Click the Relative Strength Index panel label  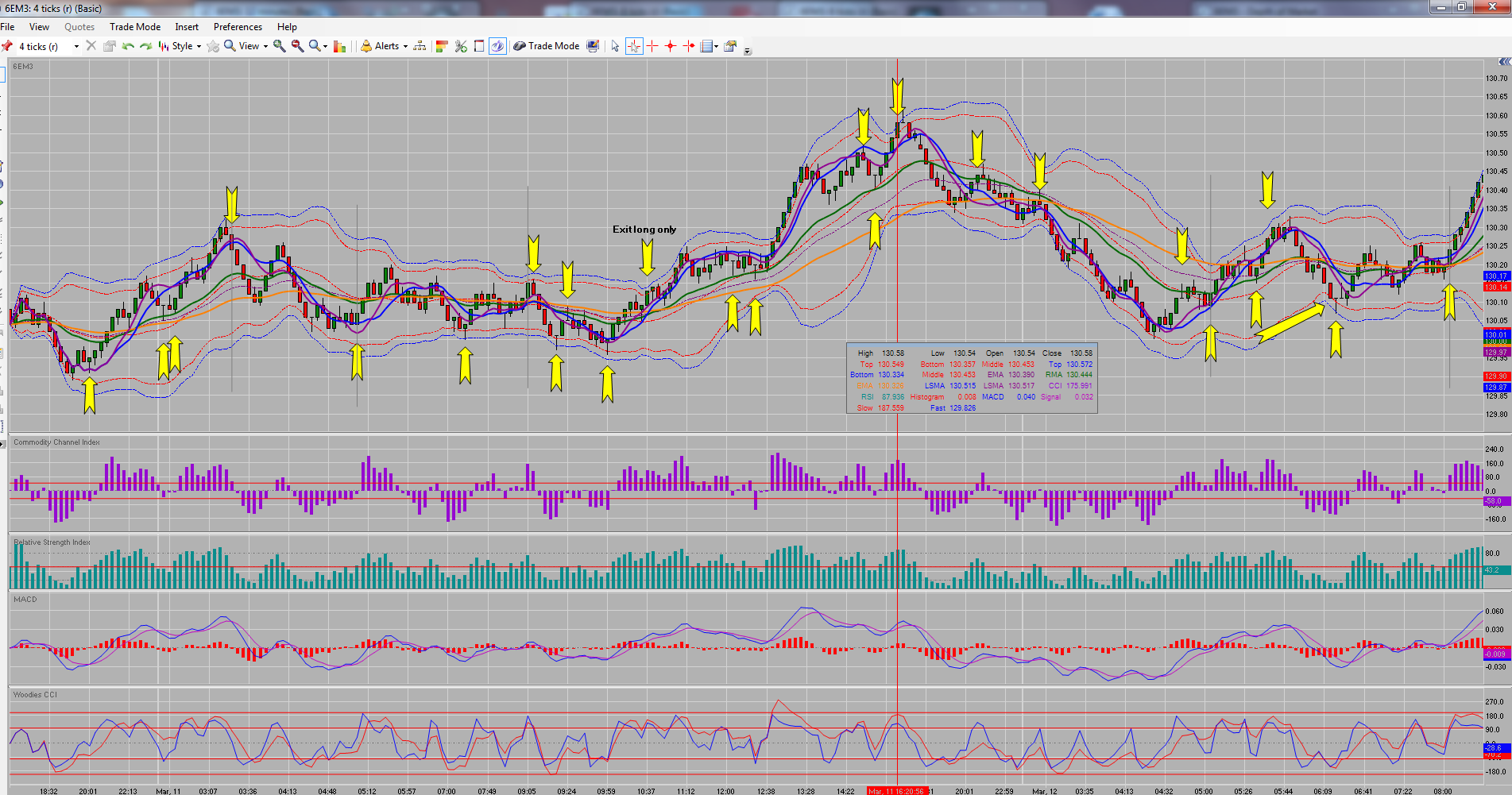52,542
